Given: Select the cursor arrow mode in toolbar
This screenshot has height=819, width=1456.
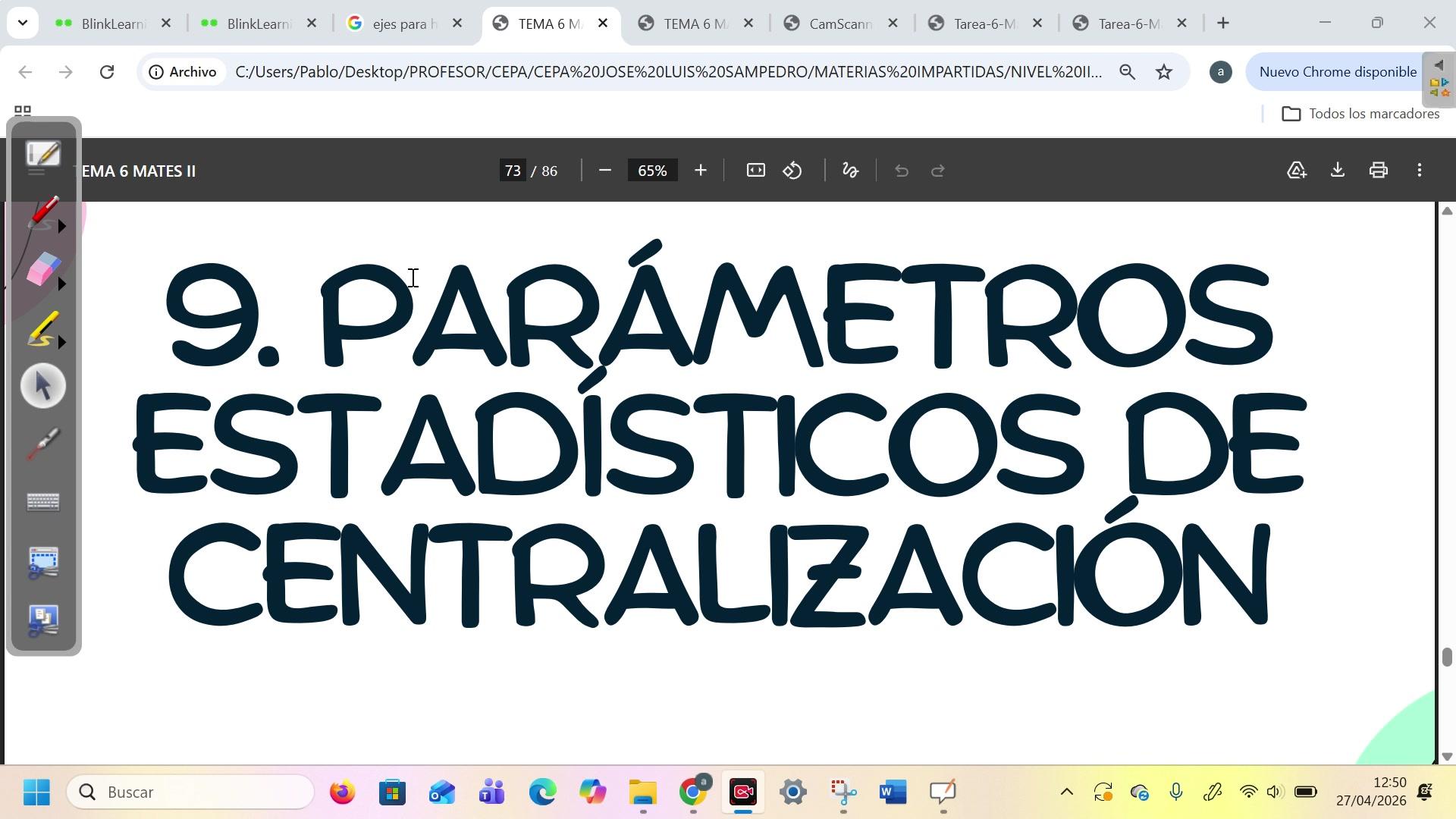Looking at the screenshot, I should click(x=43, y=386).
